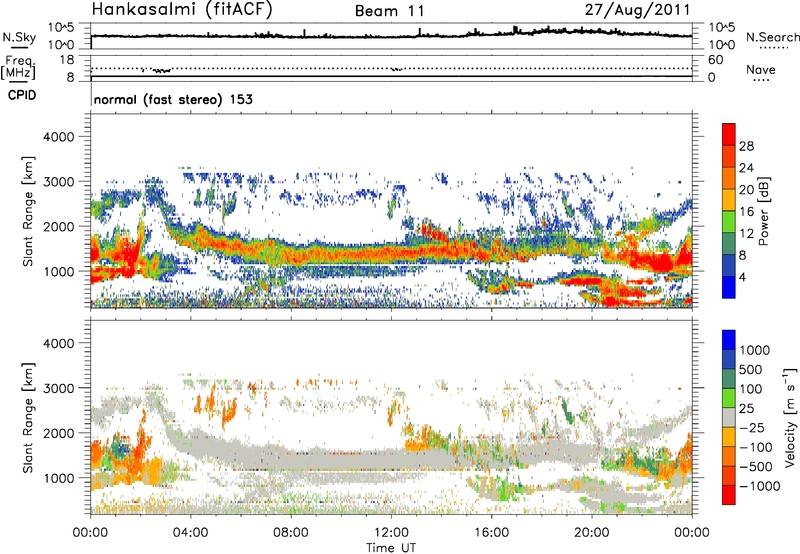Click the N.Sky solid line legend sample
800x554 pixels.
[x=19, y=47]
